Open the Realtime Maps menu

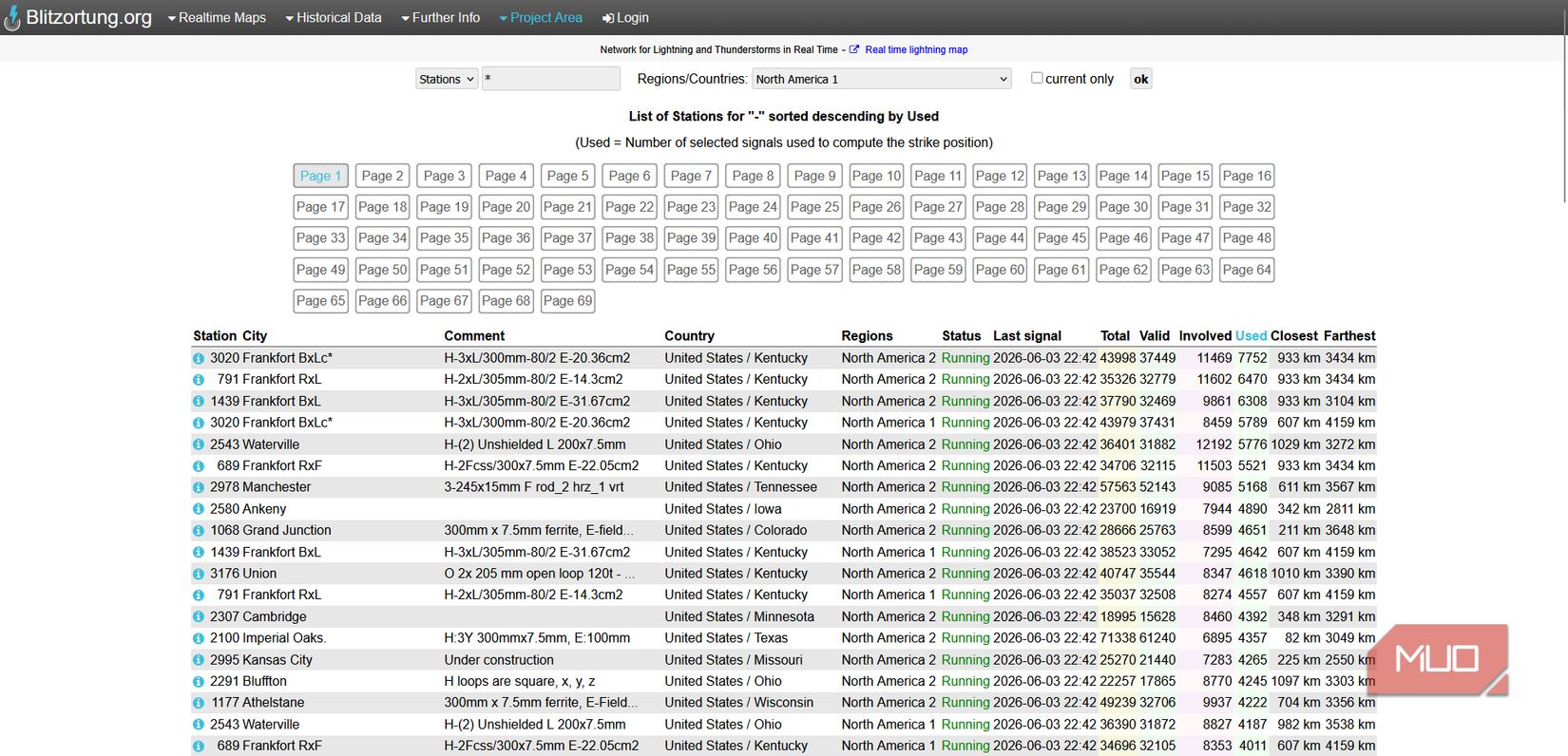pyautogui.click(x=217, y=18)
